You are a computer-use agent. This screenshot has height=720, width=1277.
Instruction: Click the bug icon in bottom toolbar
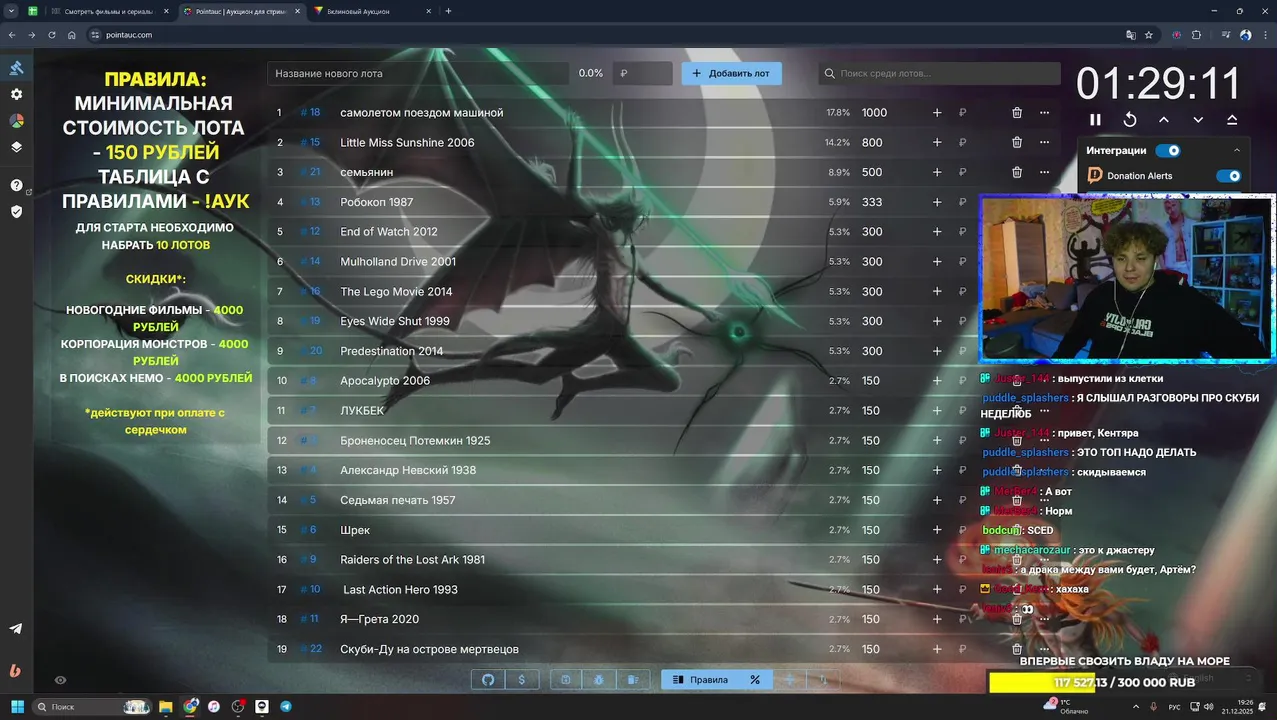coord(599,680)
